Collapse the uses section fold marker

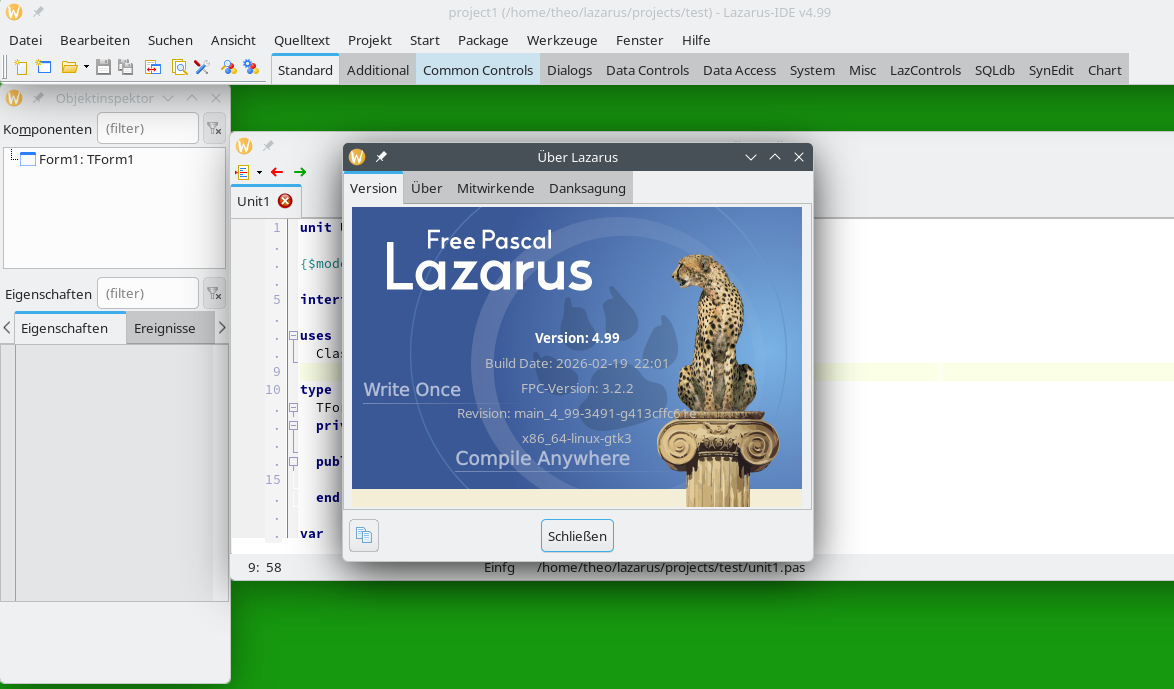coord(293,336)
